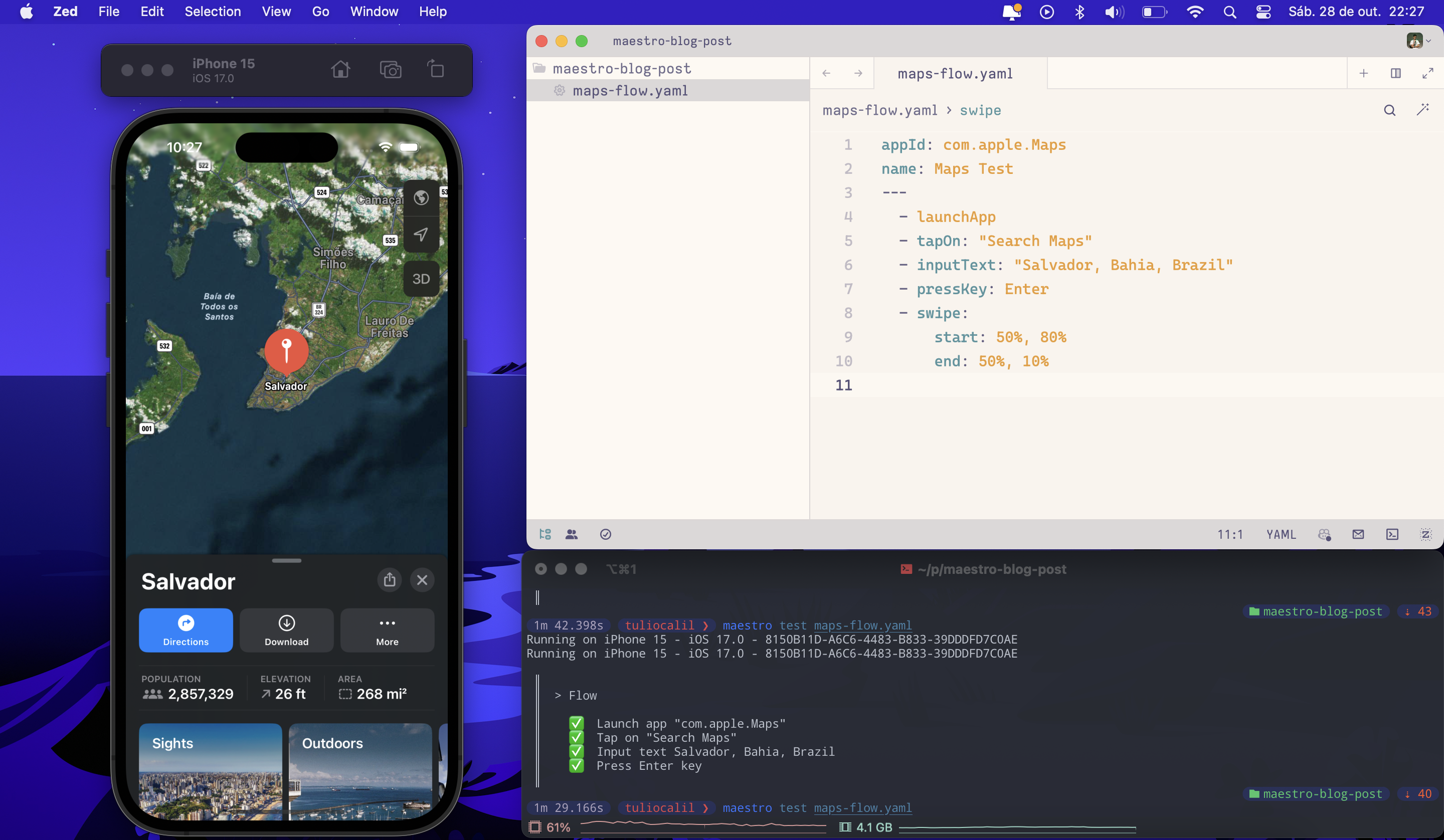Open the Apple menu
1444x840 pixels.
[x=27, y=12]
